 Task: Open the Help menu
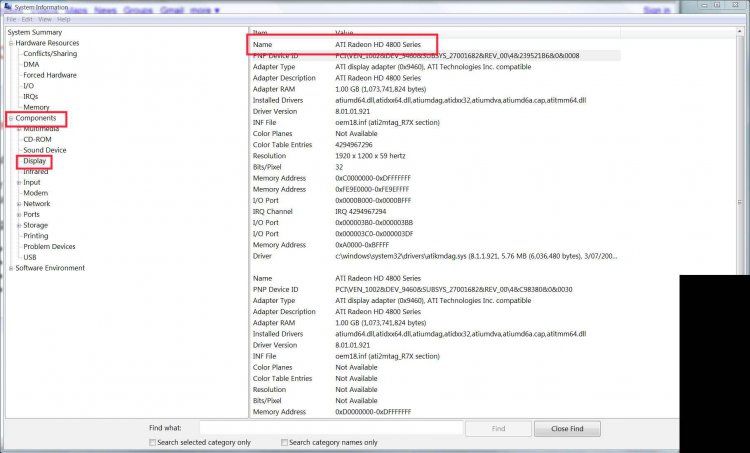64,20
